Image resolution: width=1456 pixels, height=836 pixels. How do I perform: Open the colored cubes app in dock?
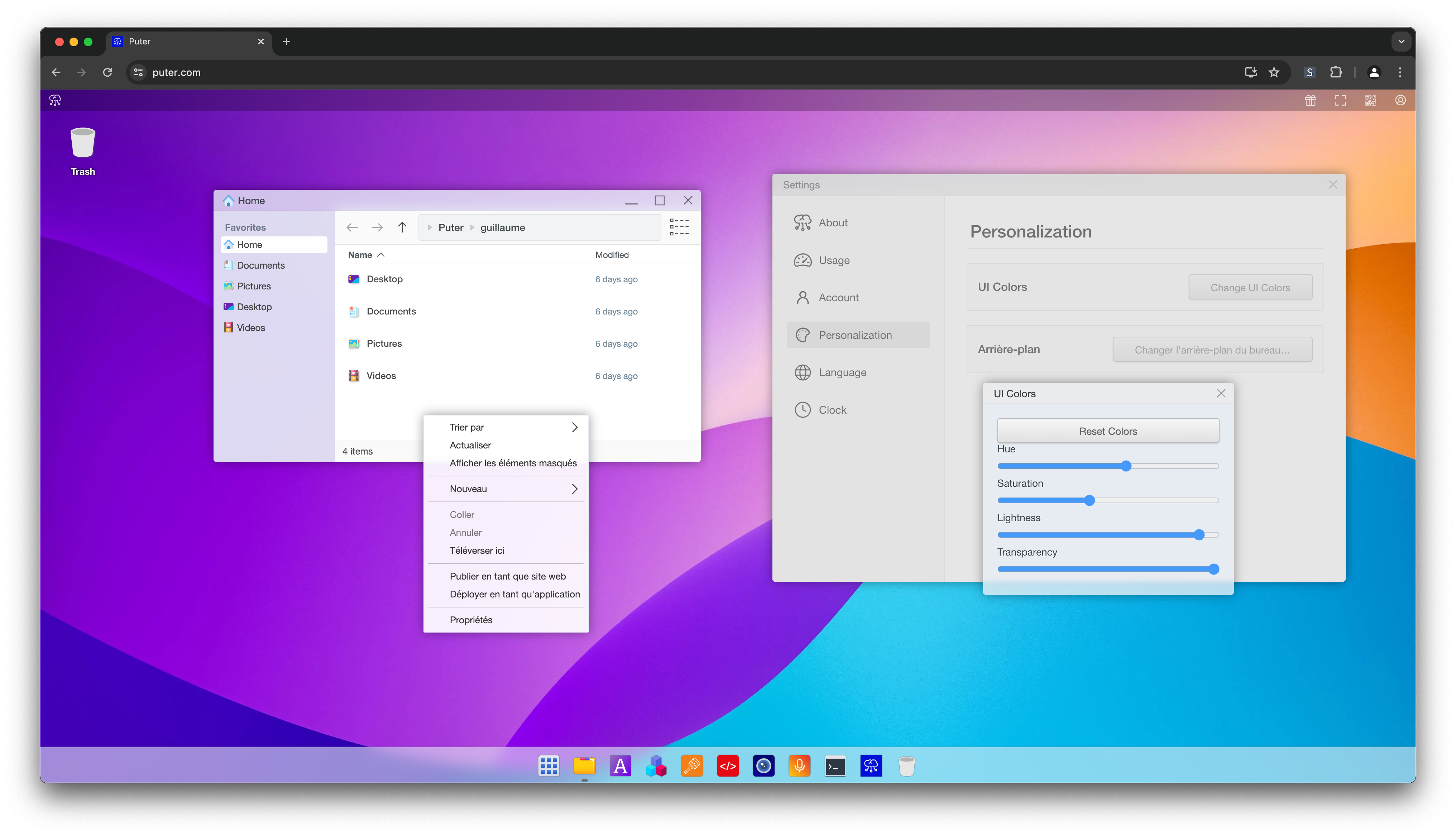656,765
